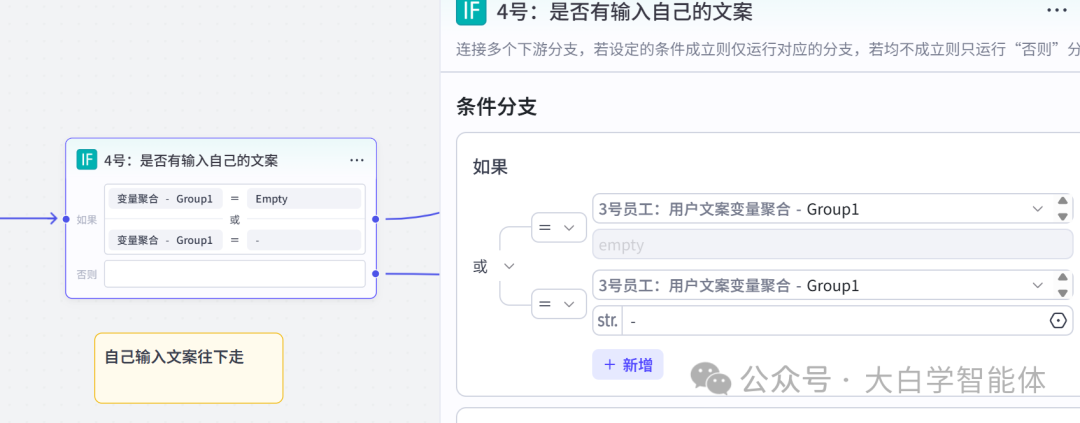This screenshot has height=423, width=1080.
Task: Click the 否则 empty branch box on the node
Action: pos(235,274)
